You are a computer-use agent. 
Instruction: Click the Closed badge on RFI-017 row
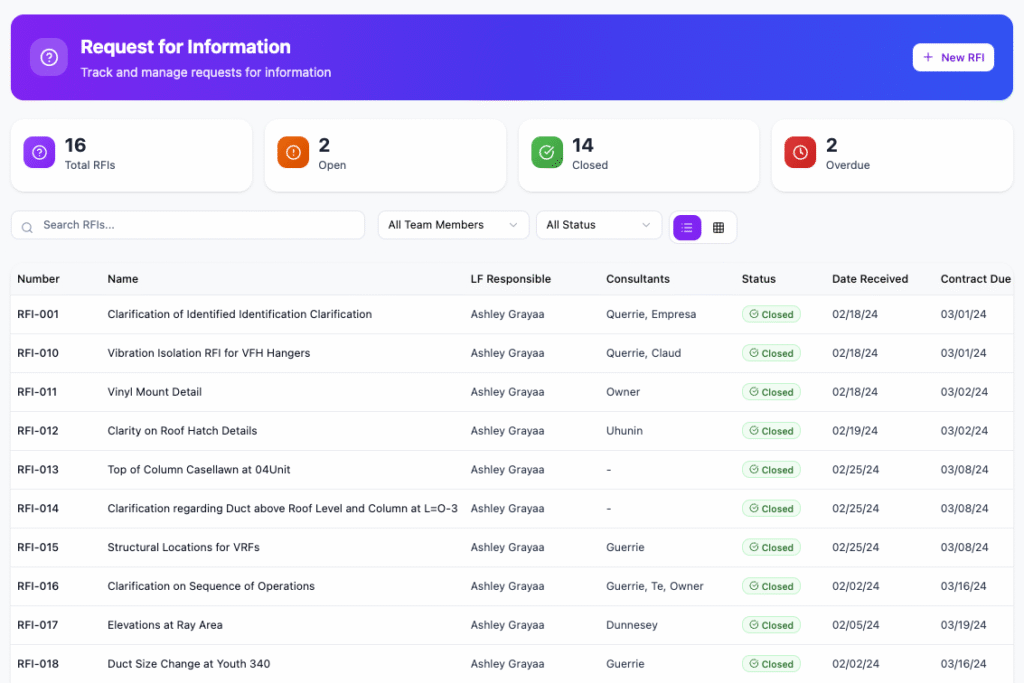tap(771, 625)
